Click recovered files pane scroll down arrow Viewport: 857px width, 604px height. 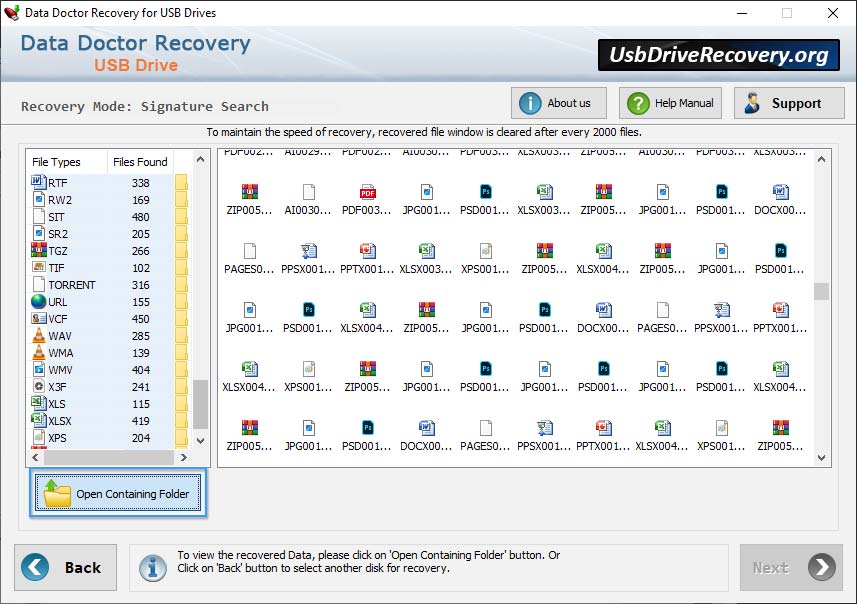tap(821, 458)
